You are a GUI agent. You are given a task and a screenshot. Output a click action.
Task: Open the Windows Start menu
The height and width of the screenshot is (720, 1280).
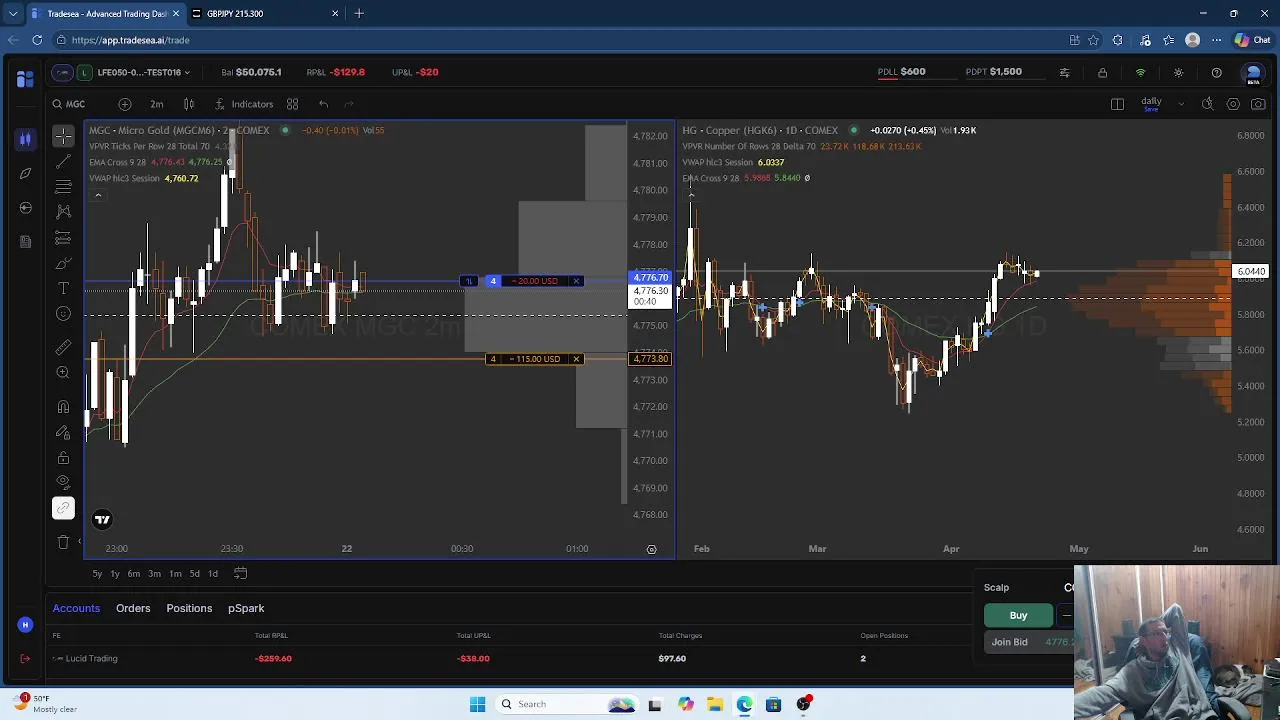click(477, 704)
